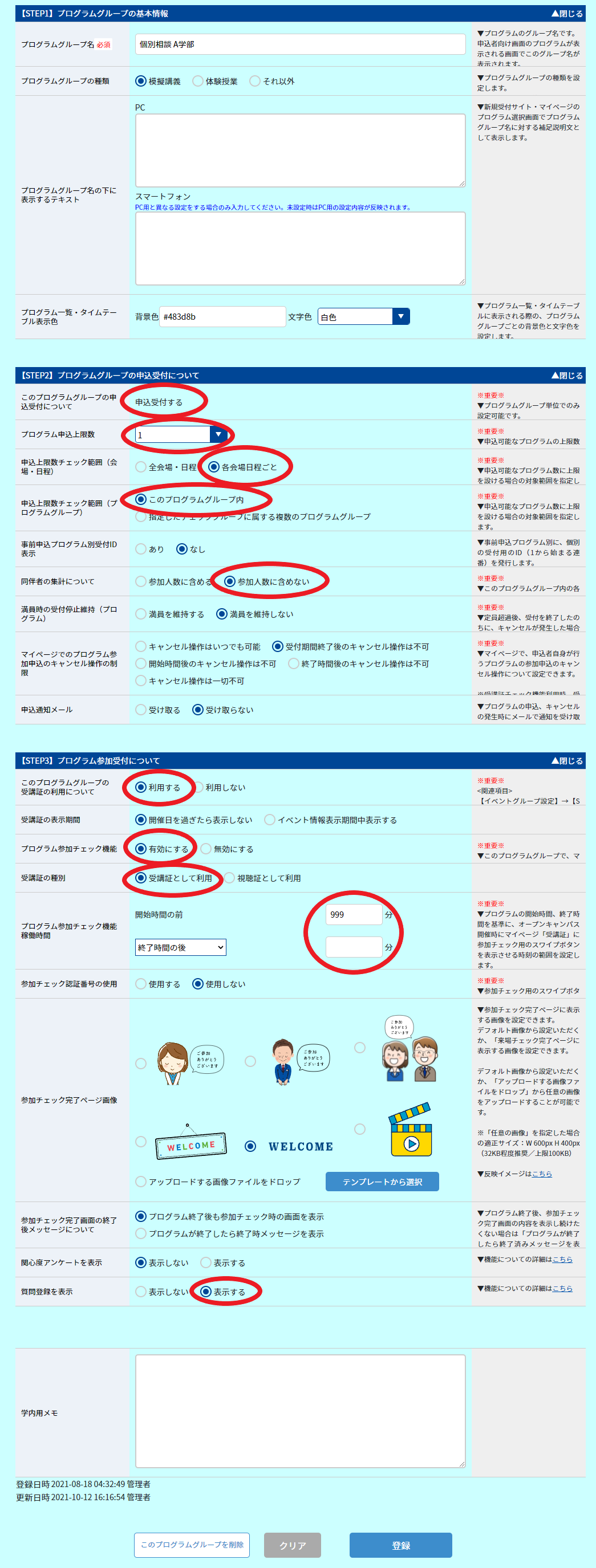This screenshot has width=596, height=1568.
Task: Click the PC description textarea
Action: tap(300, 150)
